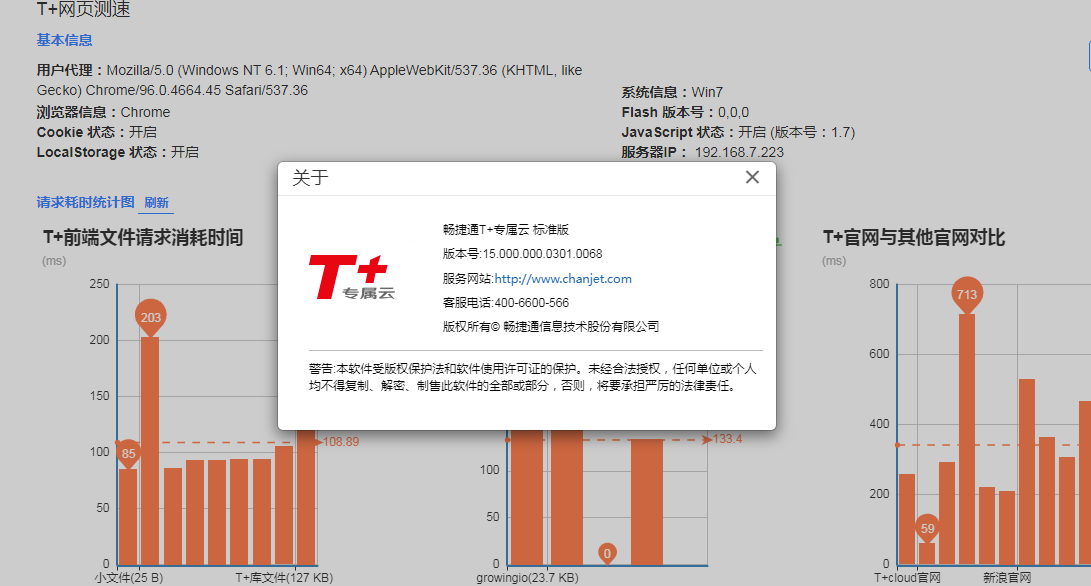The image size is (1091, 586).
Task: Close the 关于 dialog
Action: (x=752, y=177)
